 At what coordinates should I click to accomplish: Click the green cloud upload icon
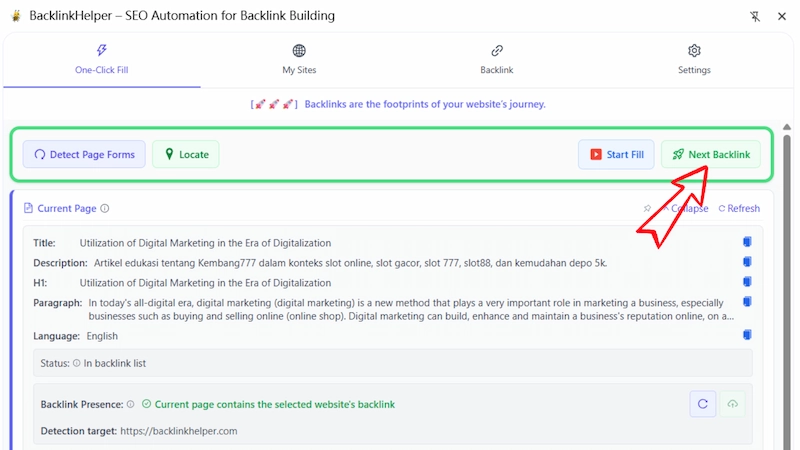(732, 404)
